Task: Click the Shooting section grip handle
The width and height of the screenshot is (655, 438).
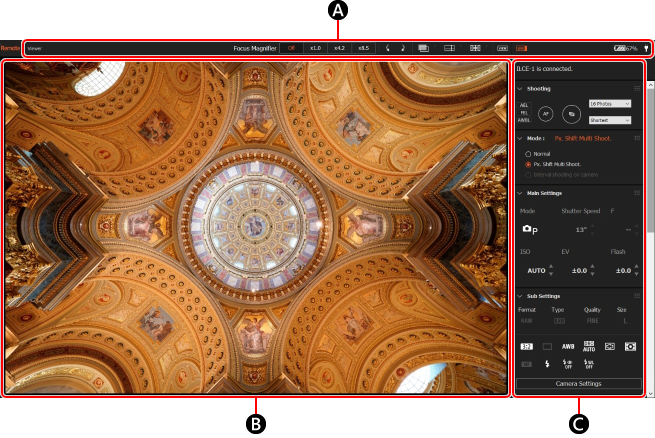Action: 637,89
